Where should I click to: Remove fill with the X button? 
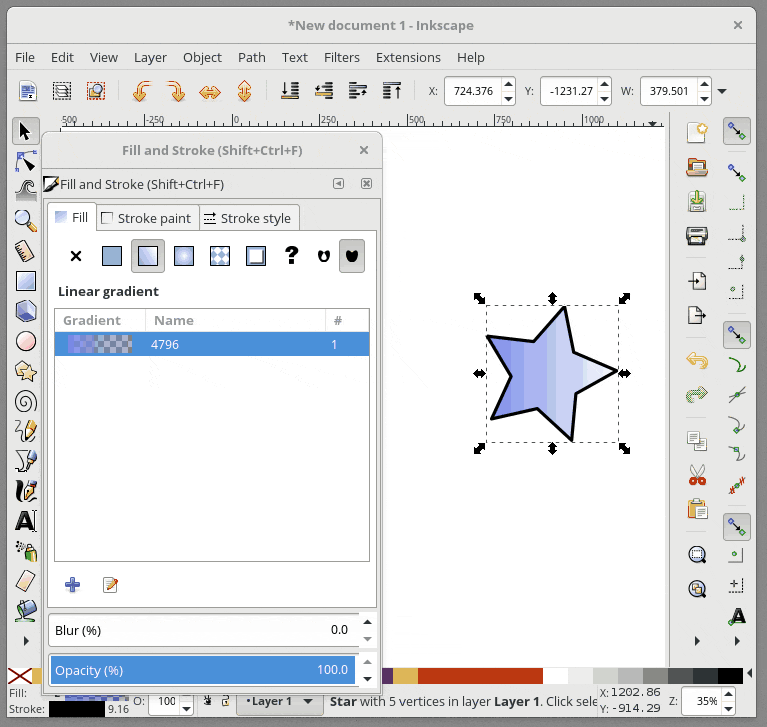pyautogui.click(x=76, y=256)
